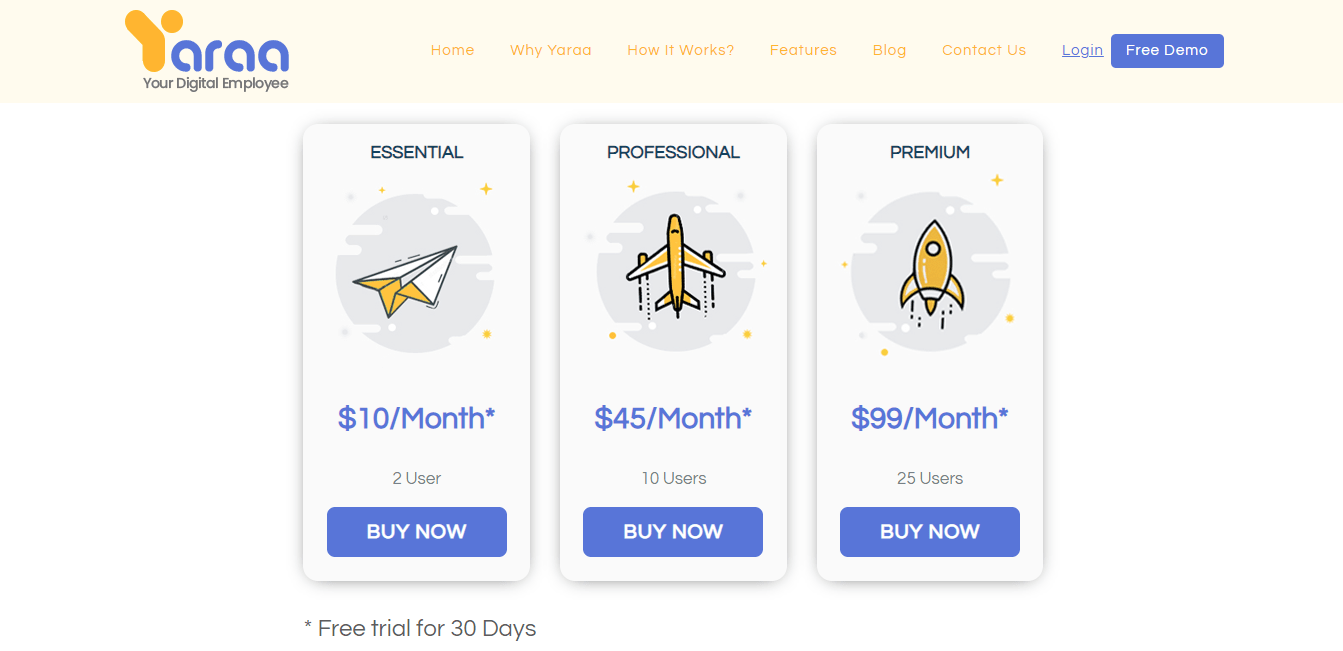This screenshot has height=651, width=1343.
Task: Click the $10/Month price text
Action: [417, 418]
